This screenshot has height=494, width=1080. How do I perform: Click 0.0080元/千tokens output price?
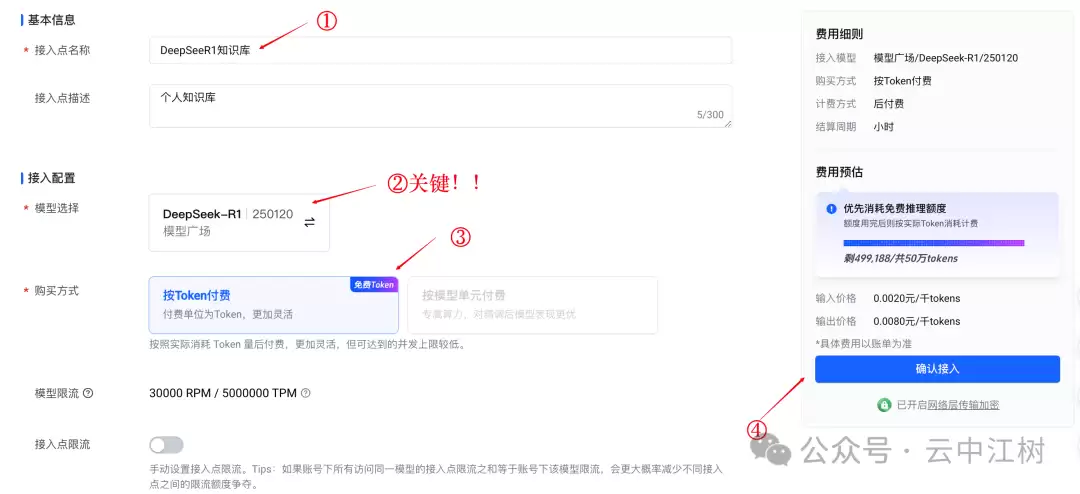917,322
